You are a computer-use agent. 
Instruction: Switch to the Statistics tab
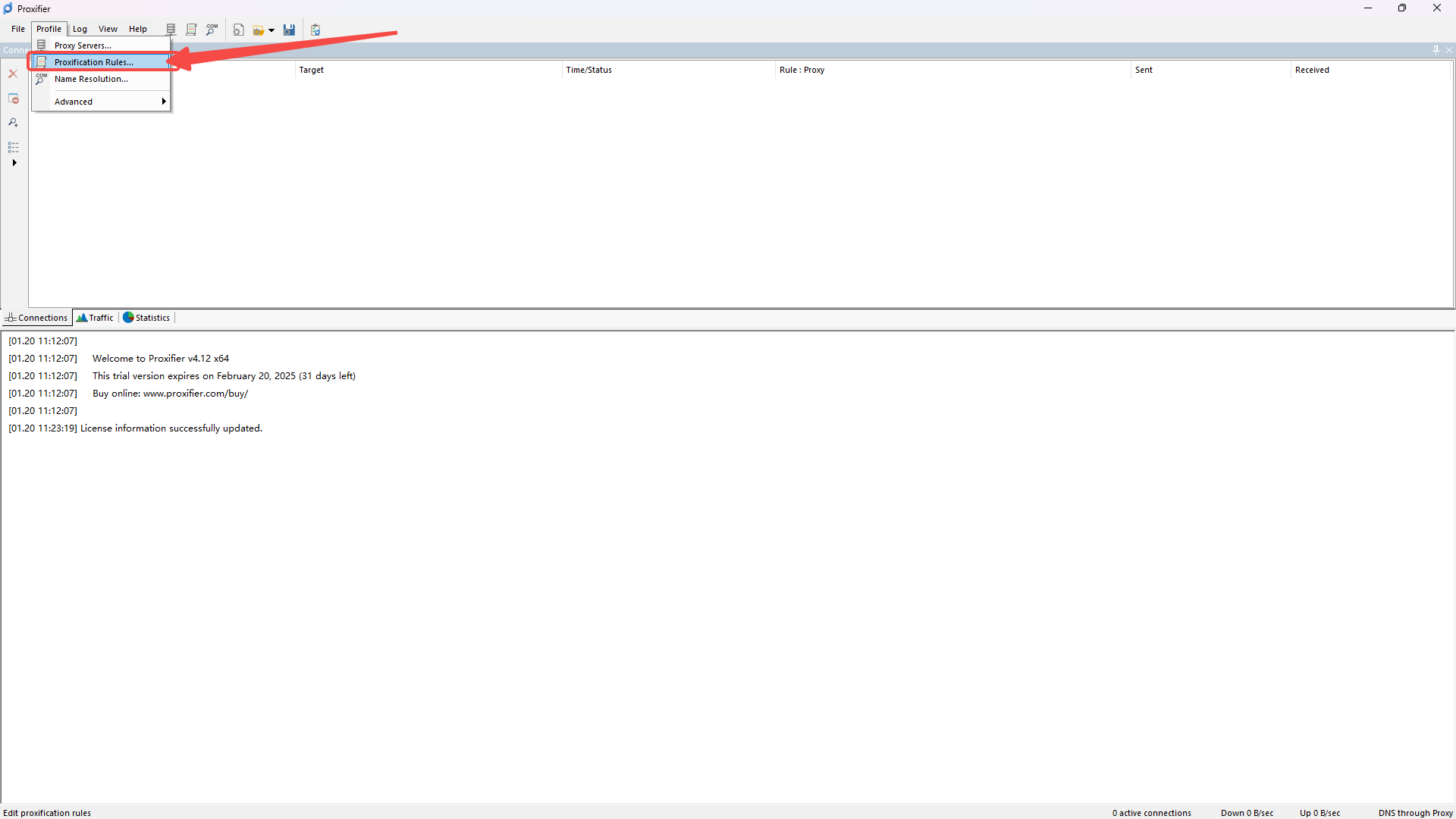[x=146, y=318]
